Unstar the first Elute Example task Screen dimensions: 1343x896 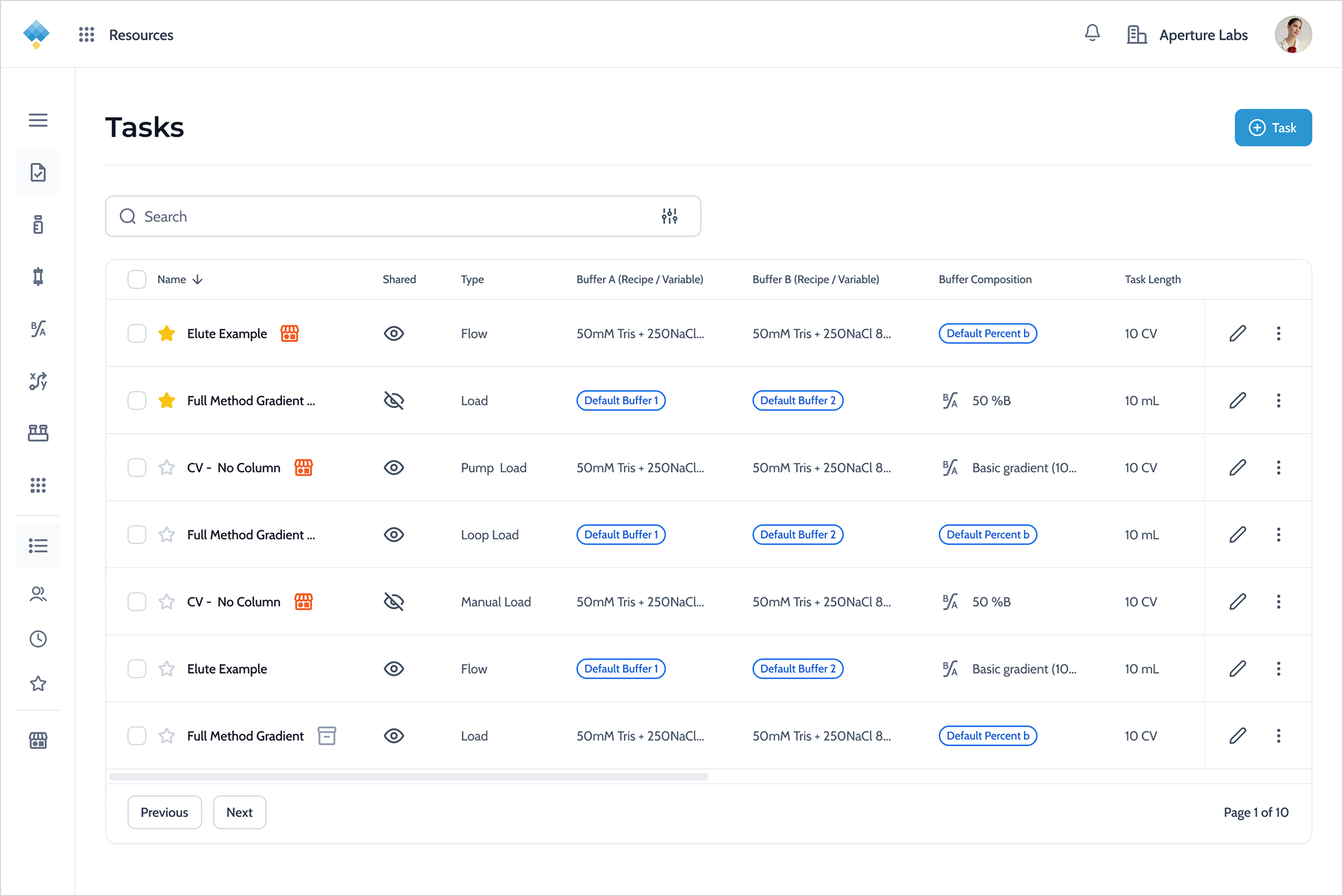[x=166, y=334]
